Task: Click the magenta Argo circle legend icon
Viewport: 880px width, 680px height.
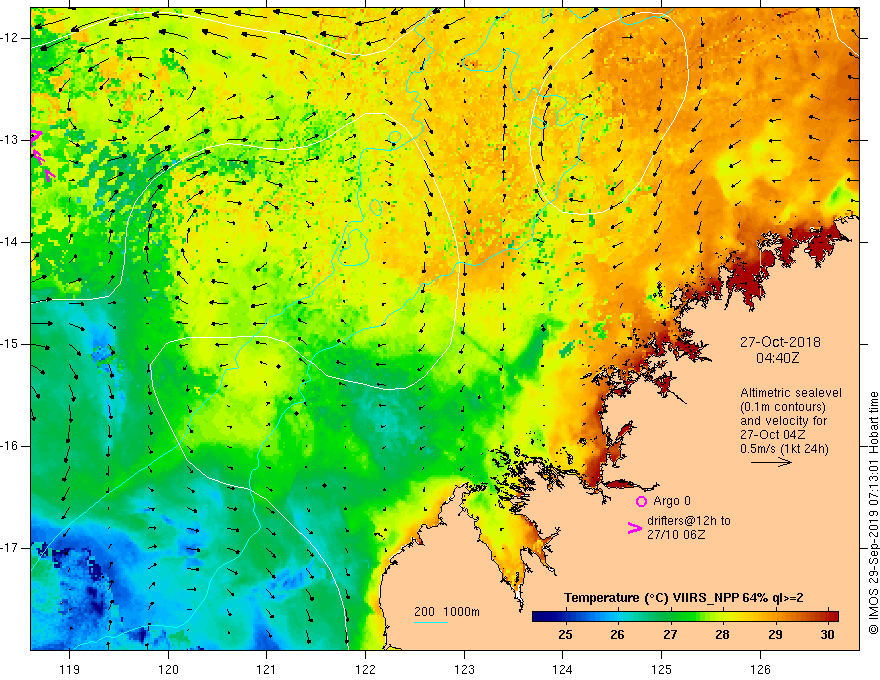Action: [641, 501]
